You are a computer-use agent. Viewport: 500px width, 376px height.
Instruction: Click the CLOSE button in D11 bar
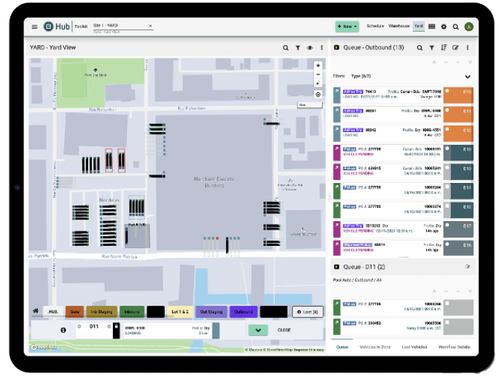[284, 330]
